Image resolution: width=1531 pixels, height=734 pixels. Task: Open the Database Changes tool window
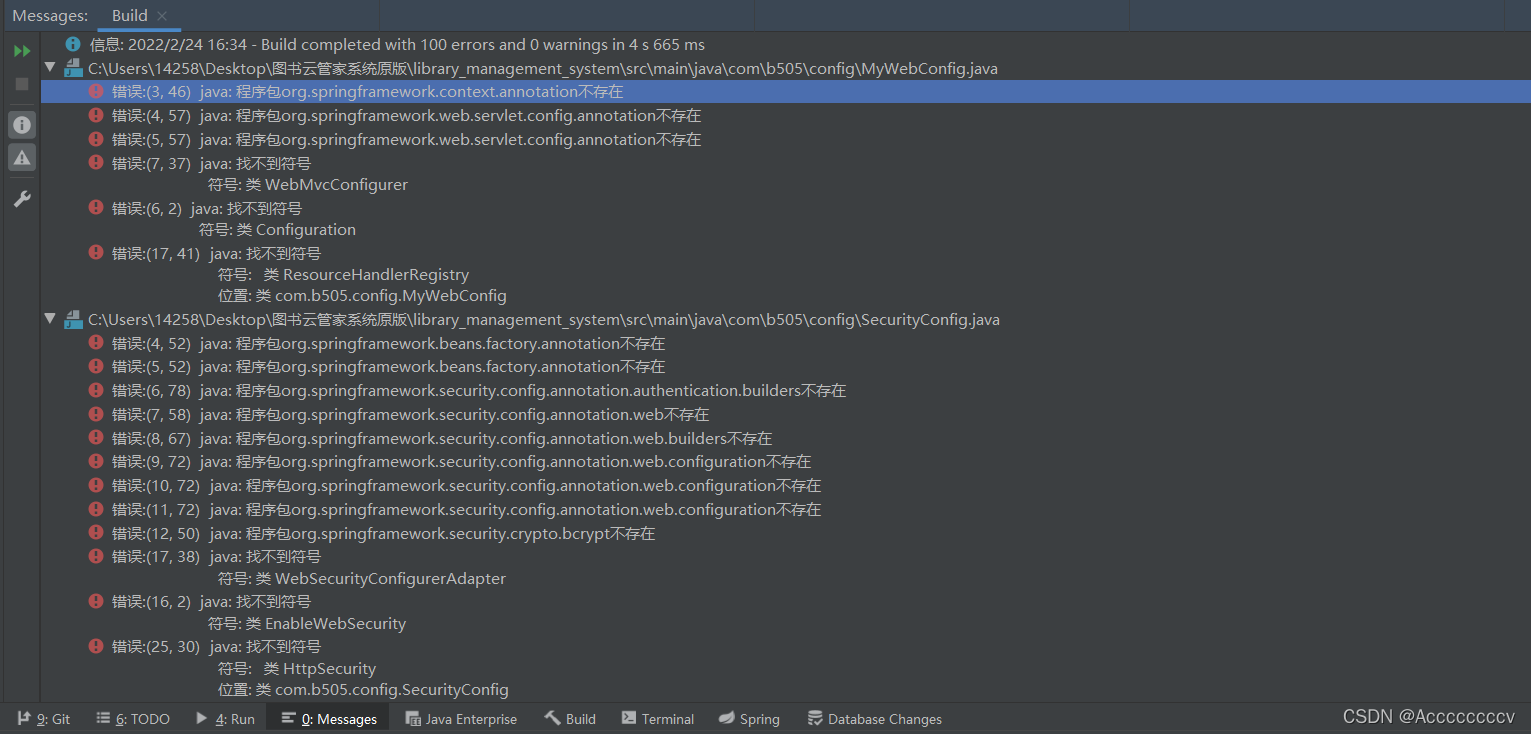pos(874,719)
